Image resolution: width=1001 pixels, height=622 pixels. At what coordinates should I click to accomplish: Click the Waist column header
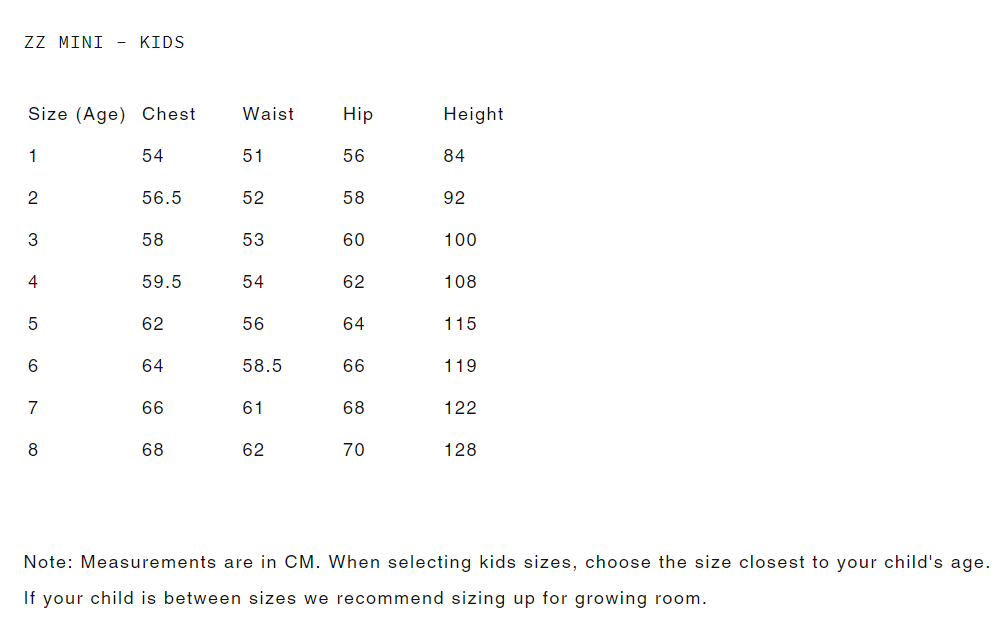click(x=268, y=114)
